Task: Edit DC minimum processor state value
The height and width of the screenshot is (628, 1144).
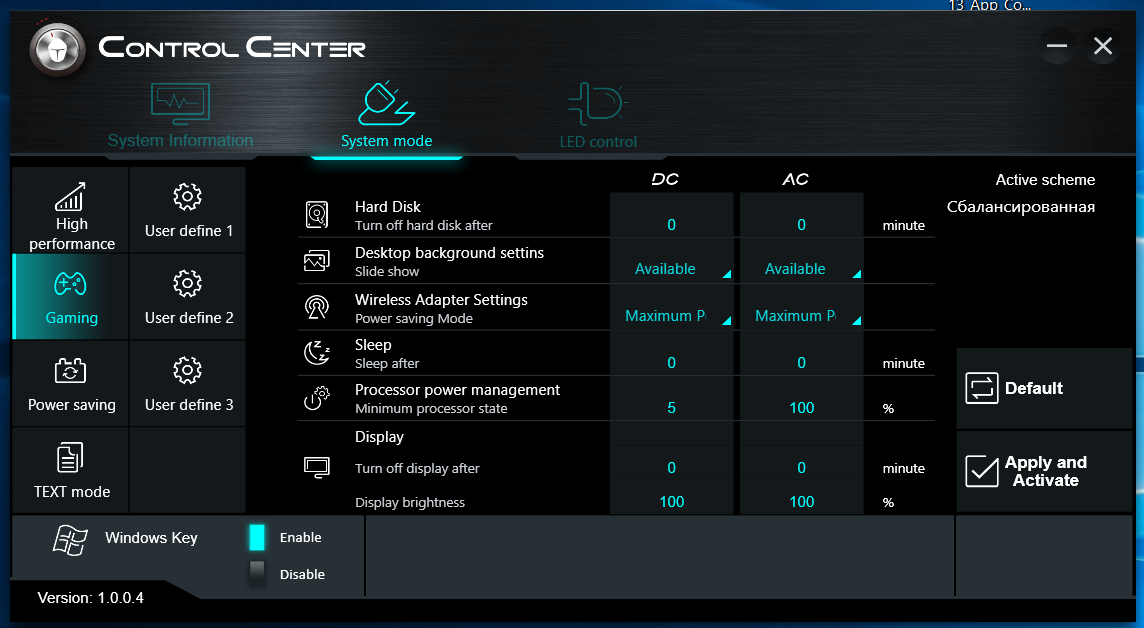Action: coord(671,408)
